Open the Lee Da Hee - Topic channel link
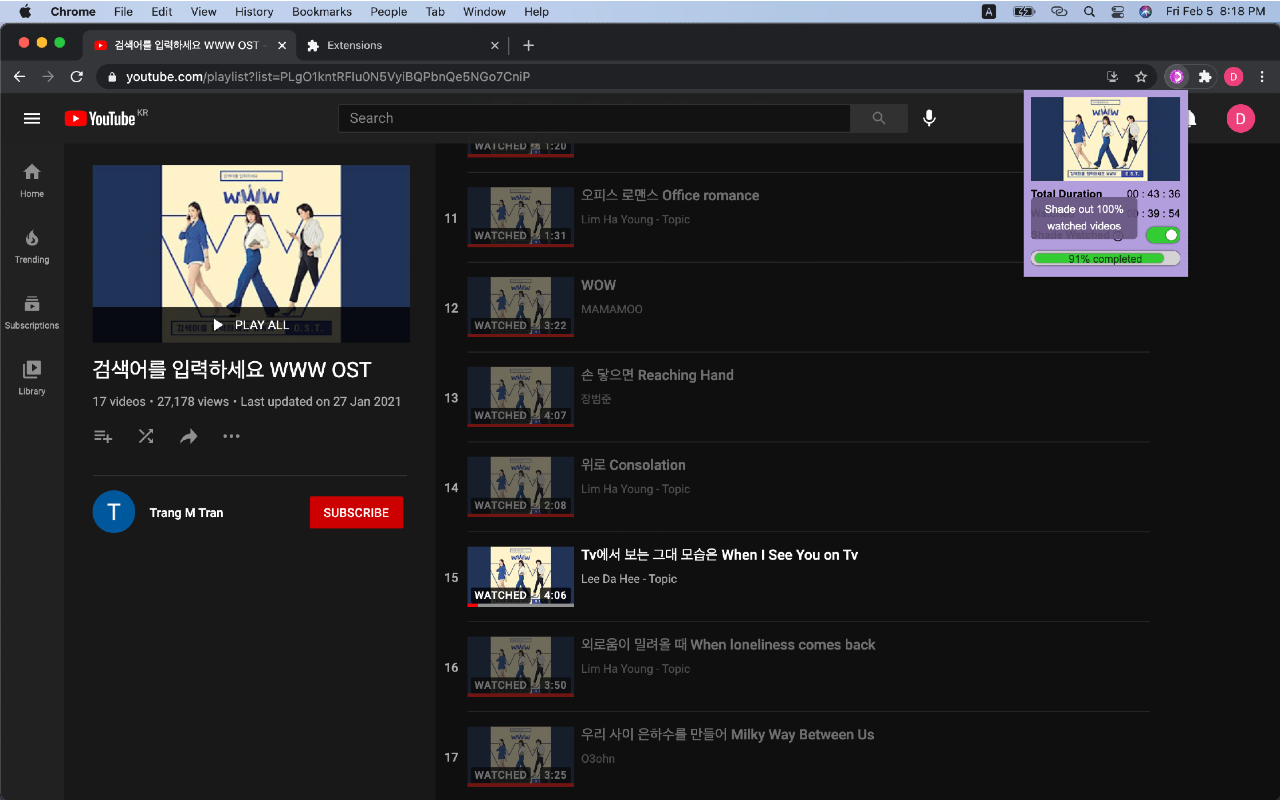Viewport: 1280px width, 800px height. pyautogui.click(x=629, y=579)
